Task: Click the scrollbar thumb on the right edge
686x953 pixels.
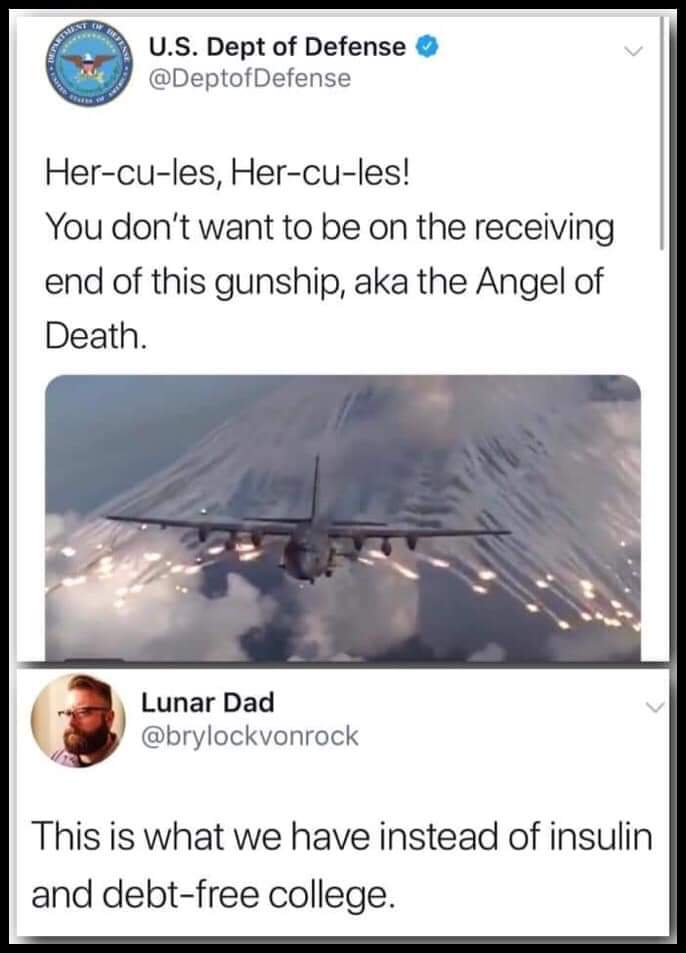Action: coord(663,134)
